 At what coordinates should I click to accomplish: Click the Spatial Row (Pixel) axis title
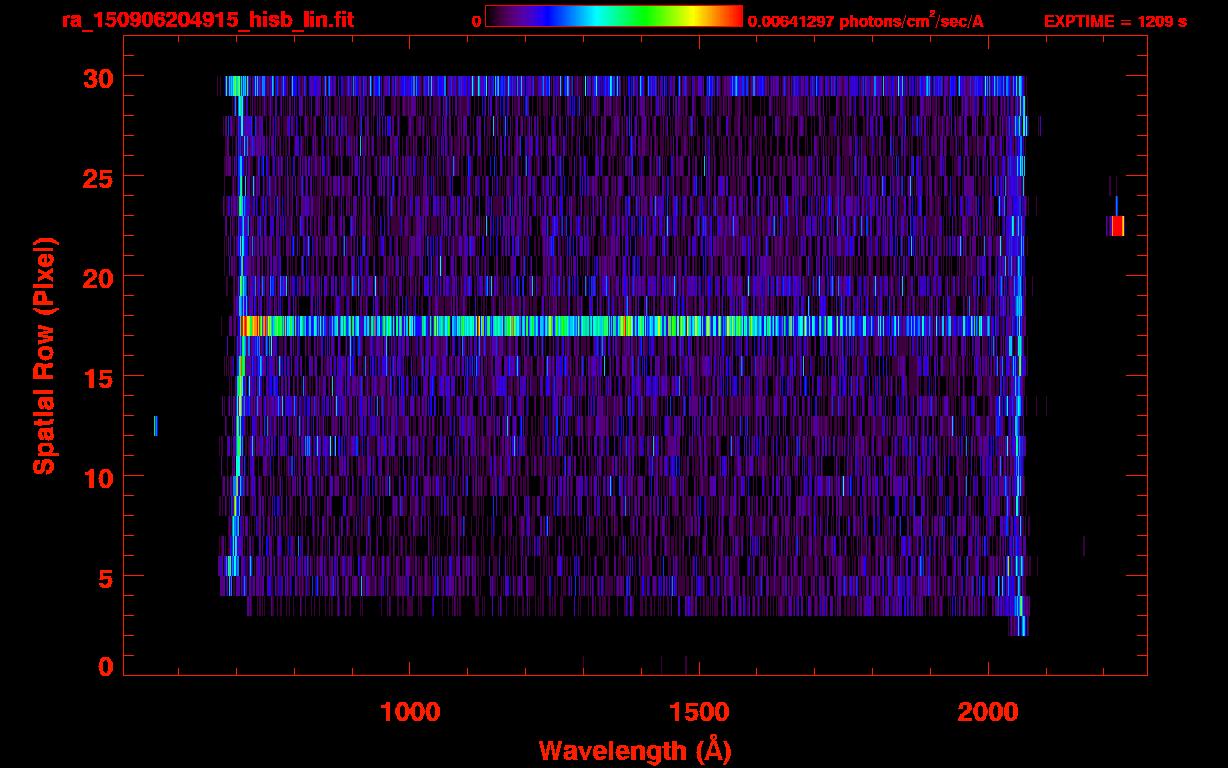44,355
